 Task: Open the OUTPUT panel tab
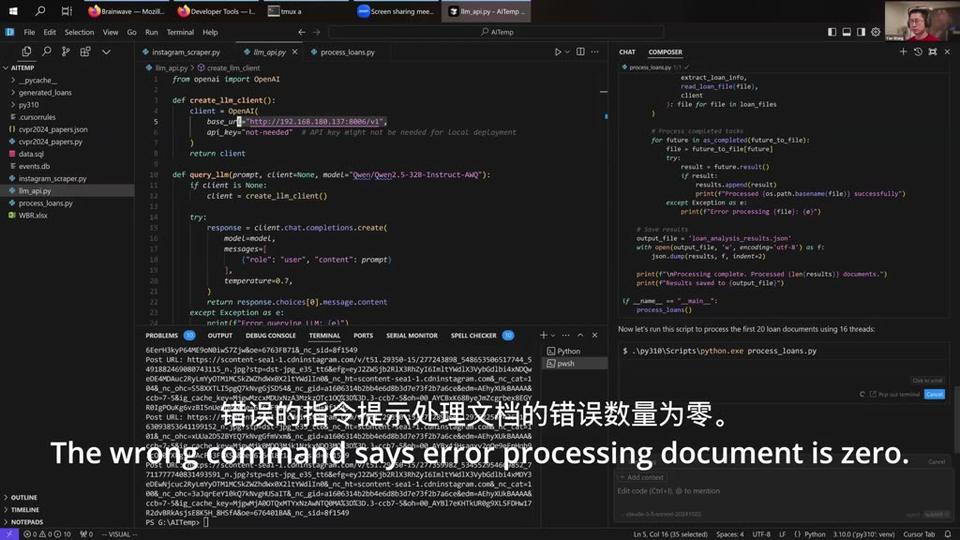(x=220, y=336)
